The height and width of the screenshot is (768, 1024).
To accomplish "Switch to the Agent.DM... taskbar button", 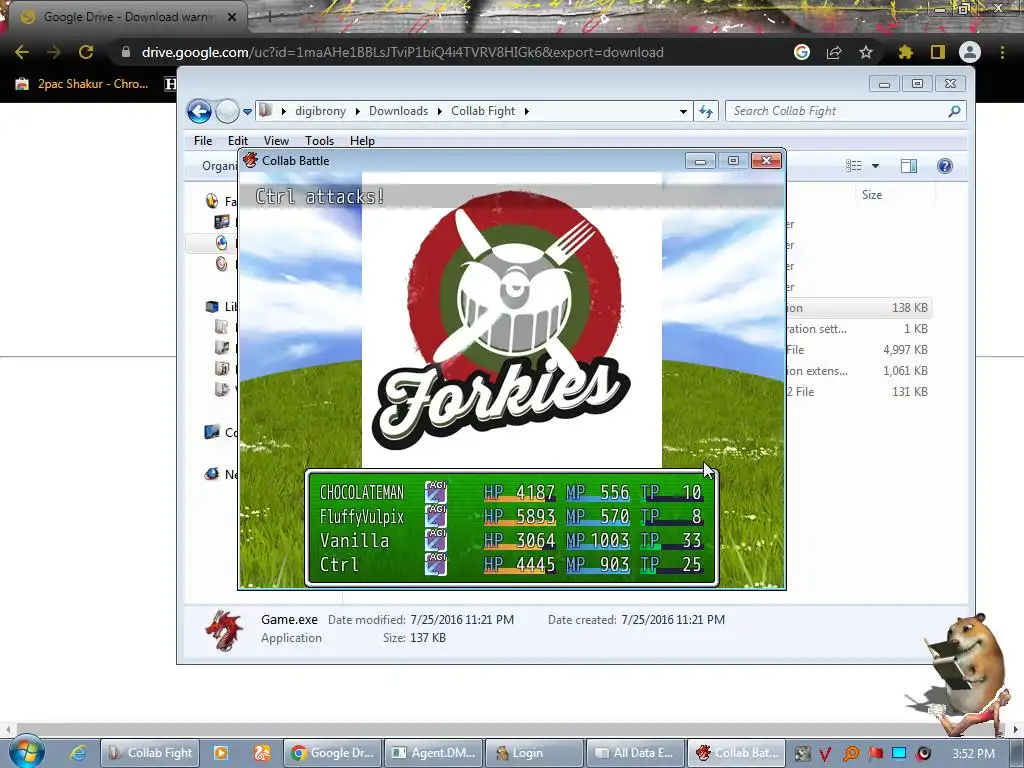I will point(434,753).
